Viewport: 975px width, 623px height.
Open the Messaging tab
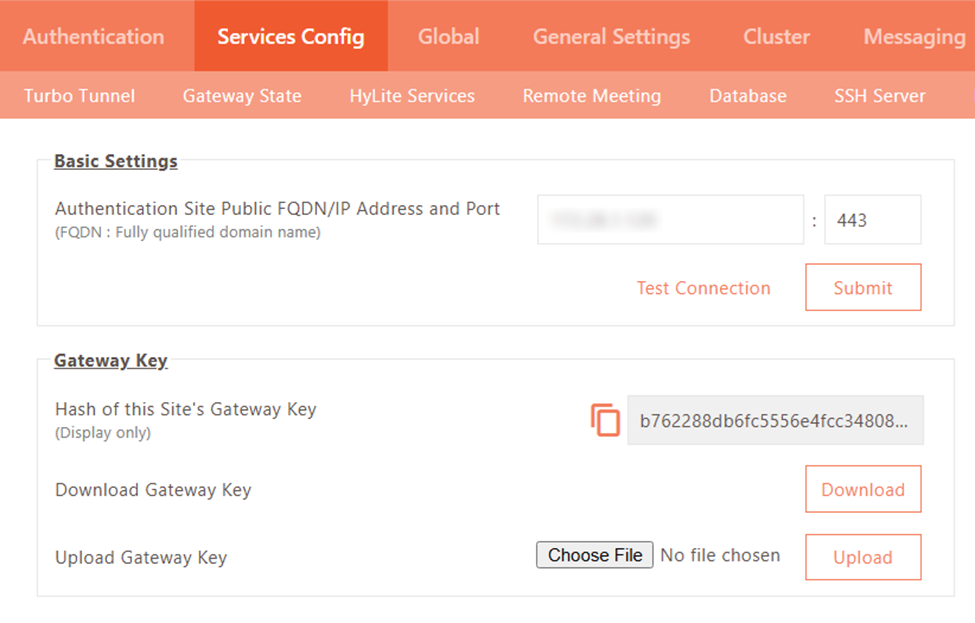pos(914,37)
